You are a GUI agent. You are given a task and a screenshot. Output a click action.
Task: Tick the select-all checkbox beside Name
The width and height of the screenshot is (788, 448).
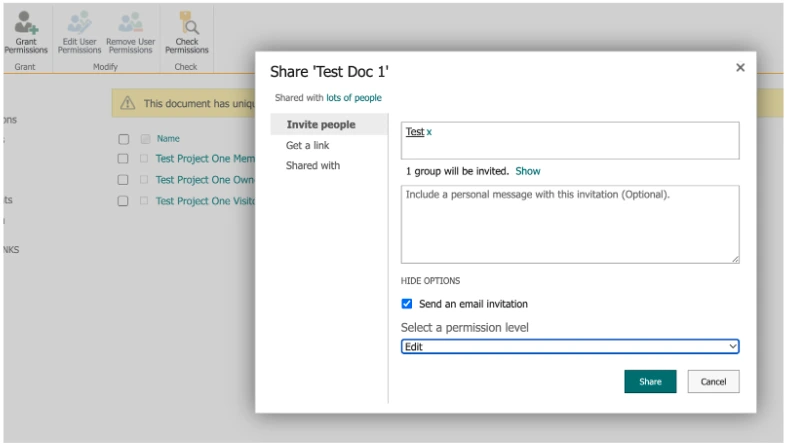click(123, 139)
